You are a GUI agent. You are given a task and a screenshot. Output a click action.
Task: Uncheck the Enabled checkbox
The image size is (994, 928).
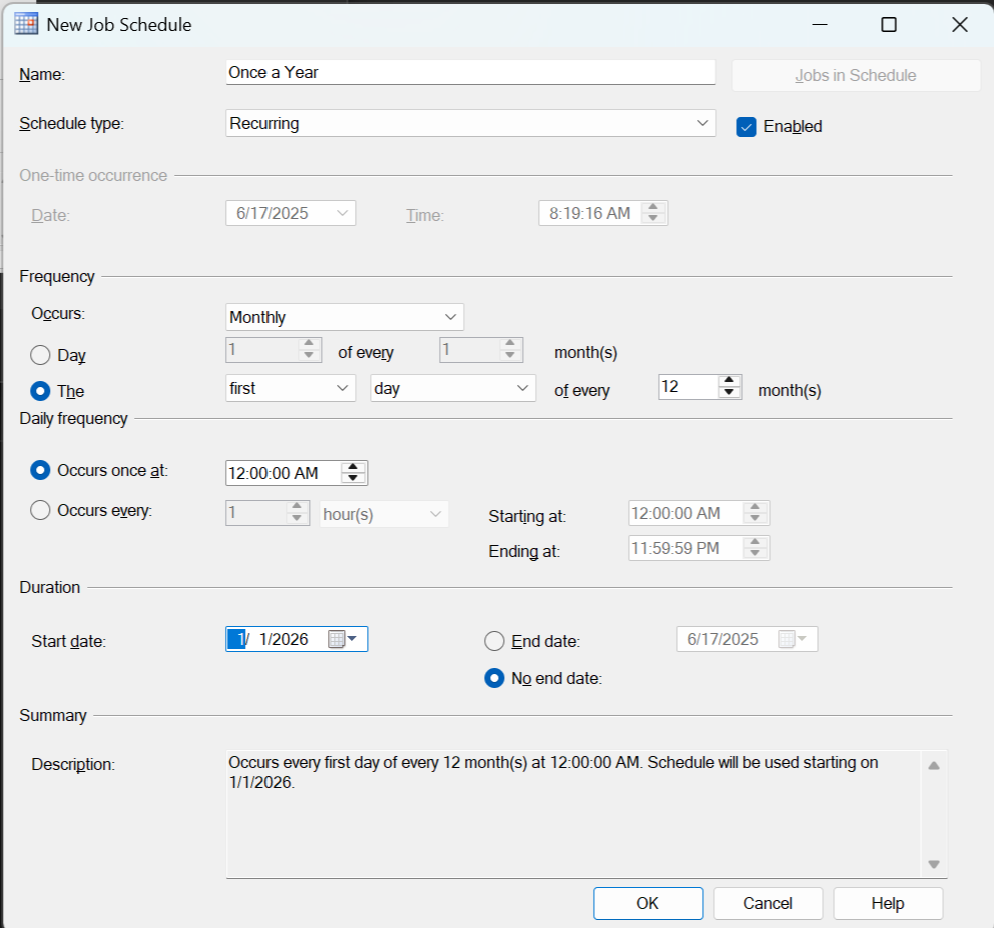pyautogui.click(x=746, y=127)
